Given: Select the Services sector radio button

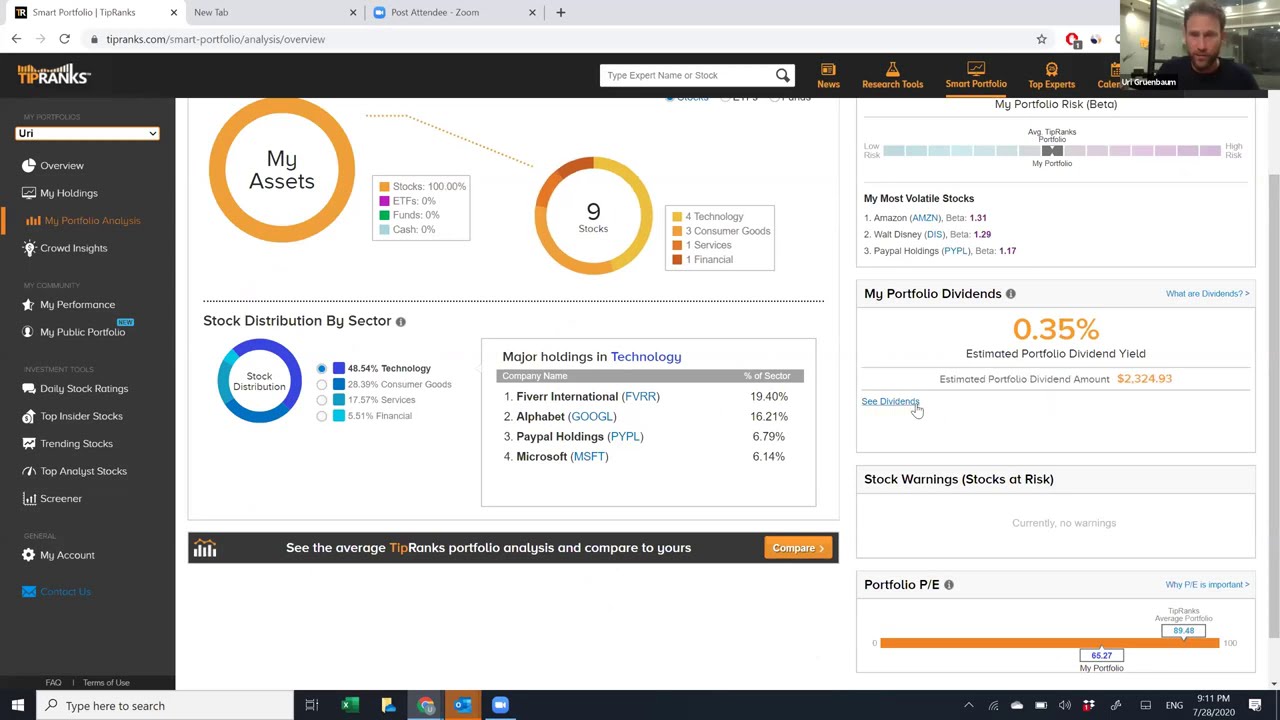Looking at the screenshot, I should tap(321, 400).
